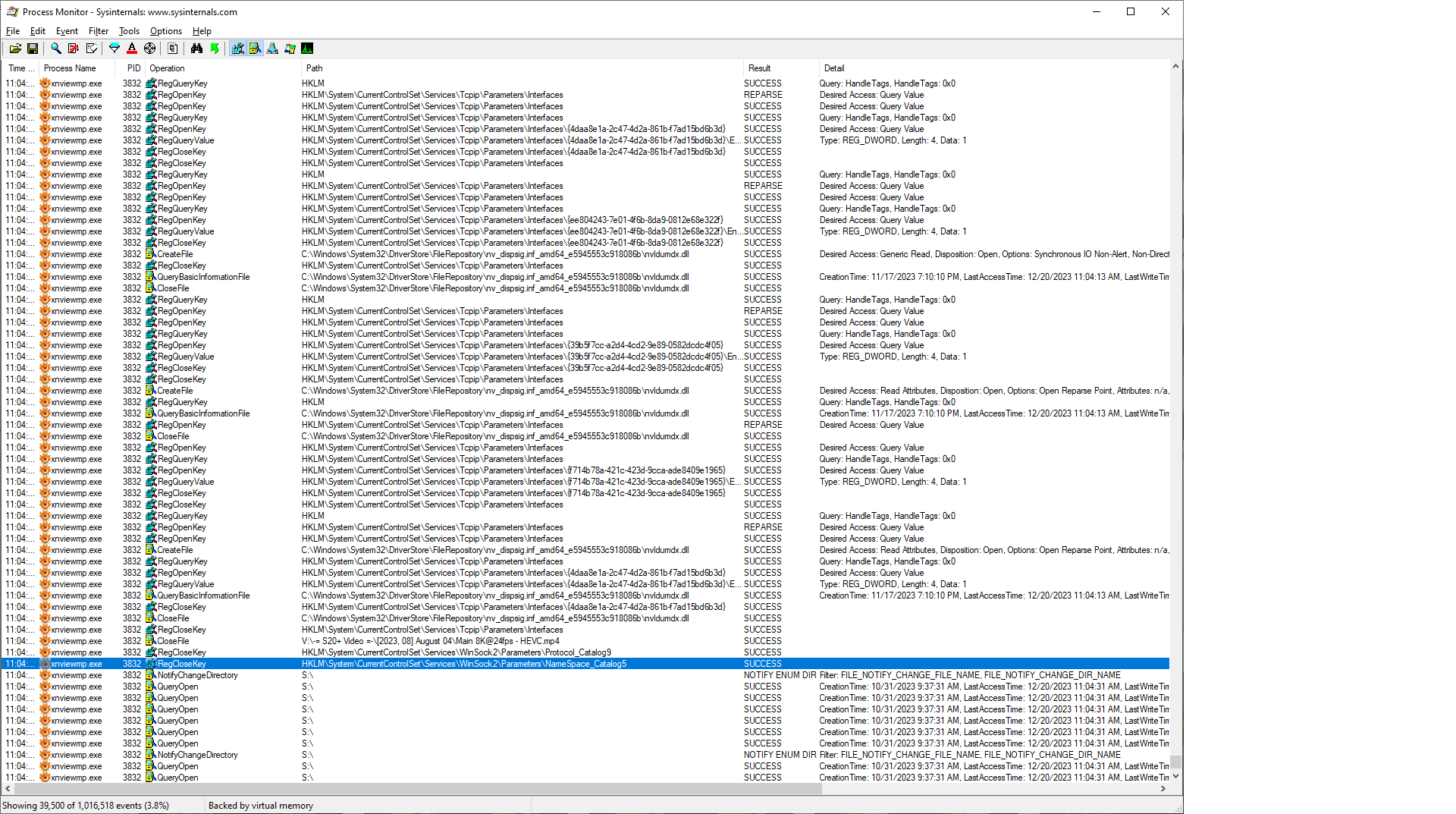Click the vertical scrollbar up arrow
Screen dimensions: 1456x814
[1176, 67]
